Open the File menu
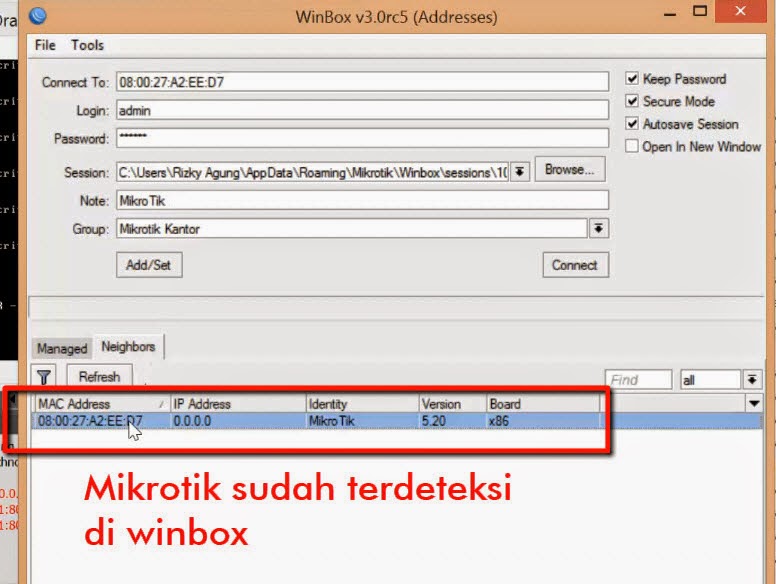Viewport: 776px width, 584px height. tap(45, 45)
